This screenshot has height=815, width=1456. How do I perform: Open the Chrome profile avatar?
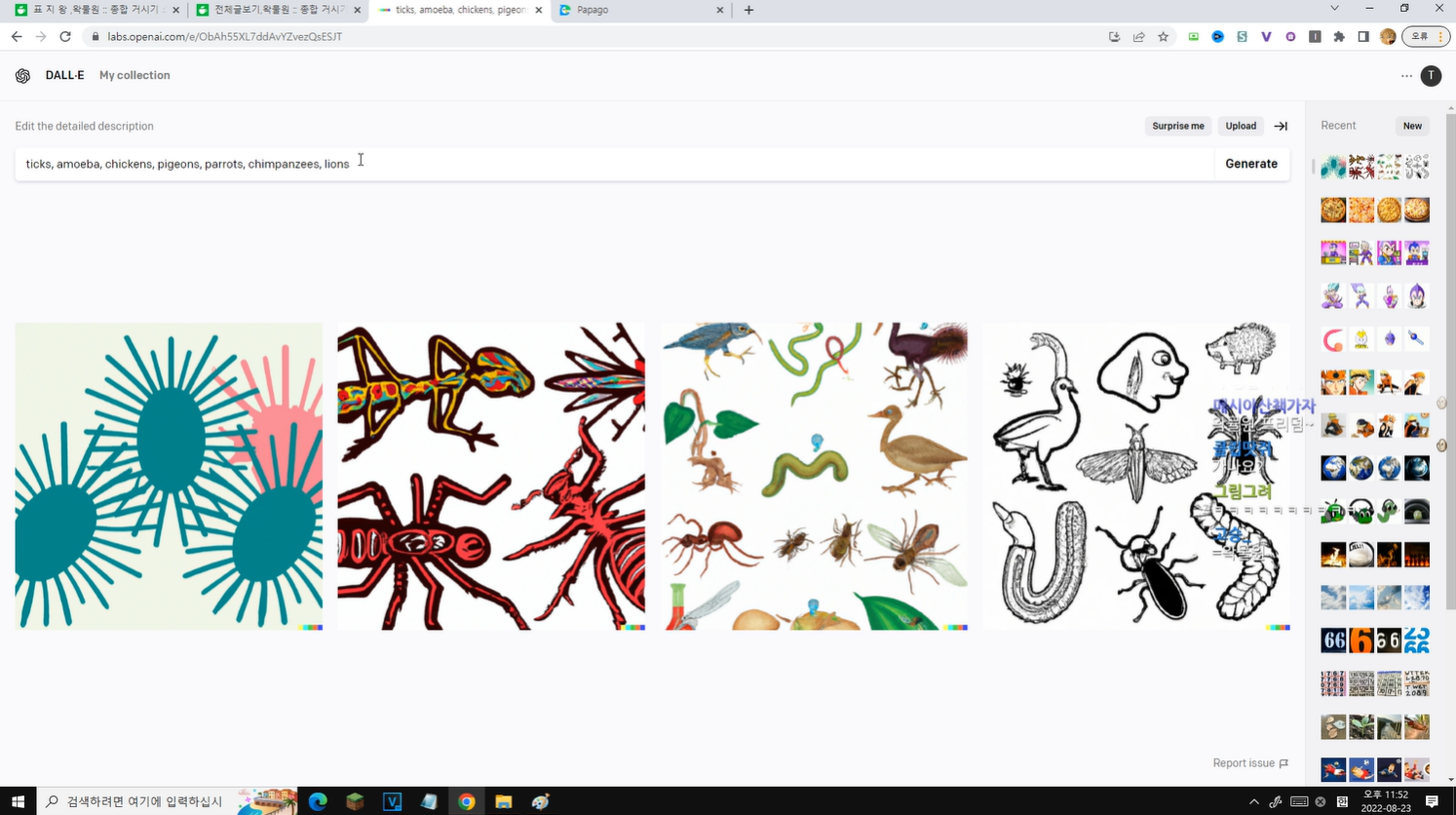[x=1388, y=37]
